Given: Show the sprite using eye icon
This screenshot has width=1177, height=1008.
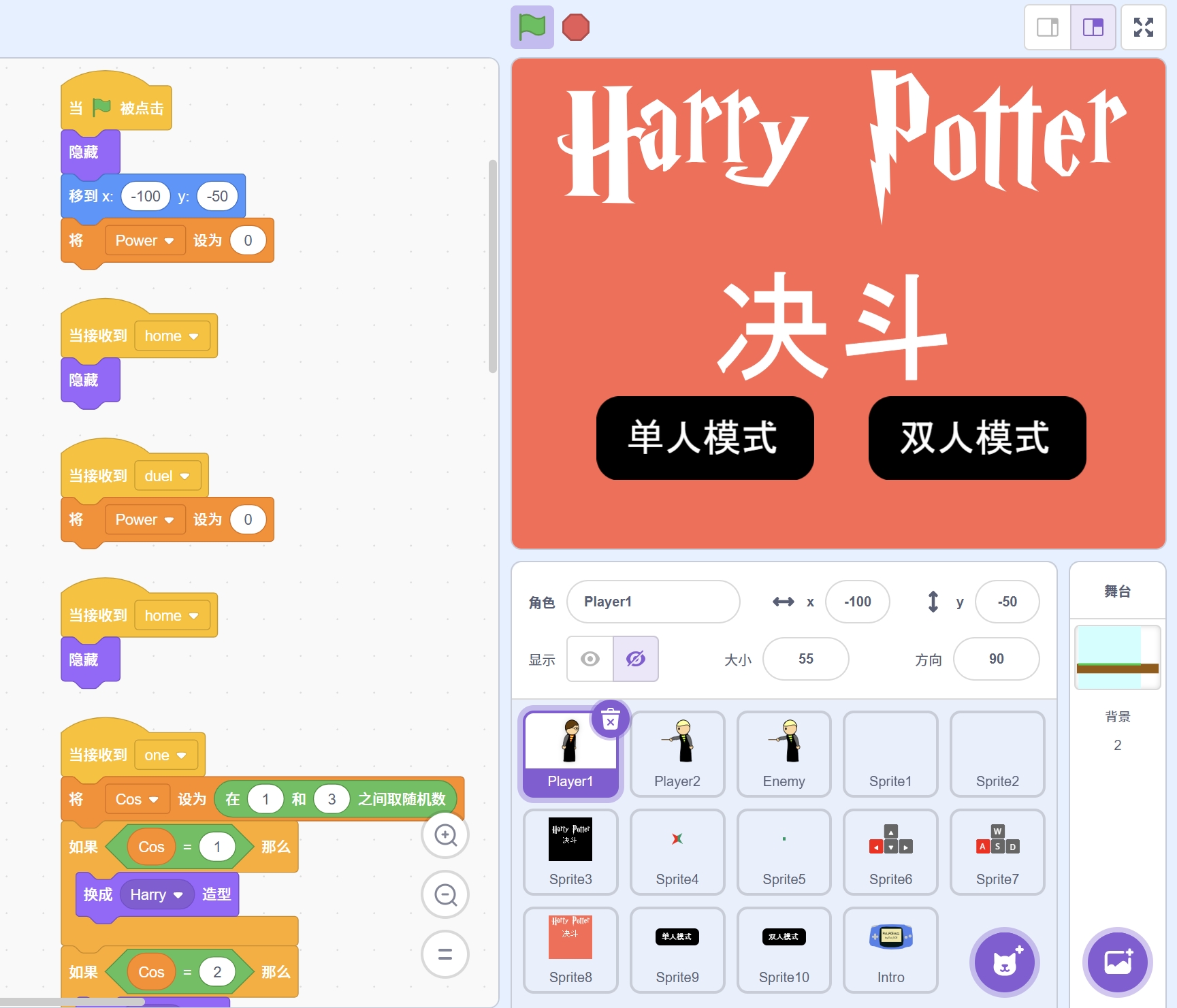Looking at the screenshot, I should [x=590, y=659].
